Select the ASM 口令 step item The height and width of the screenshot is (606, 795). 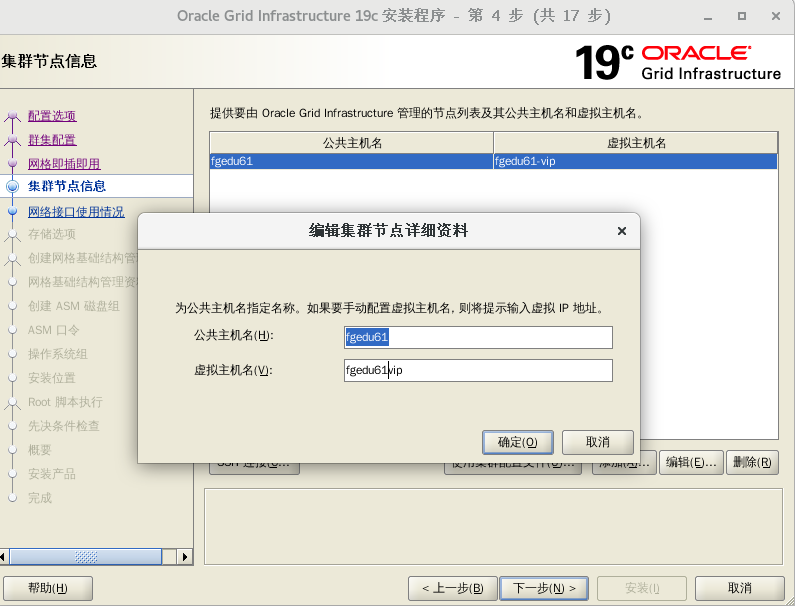point(53,330)
